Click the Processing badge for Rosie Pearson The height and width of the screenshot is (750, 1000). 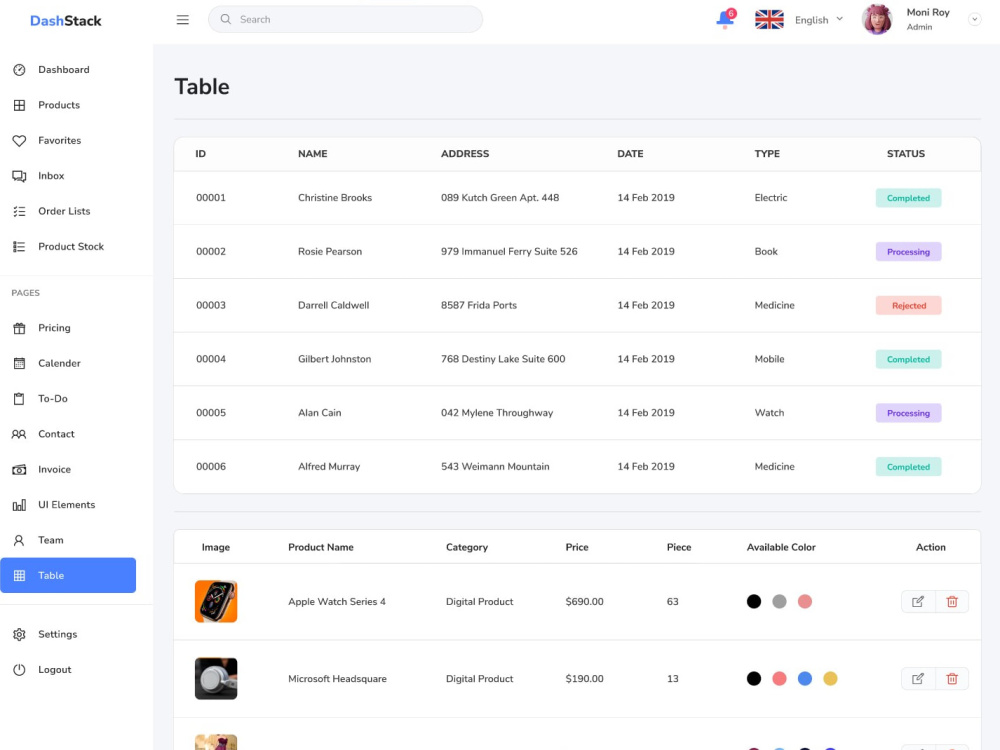(x=908, y=252)
